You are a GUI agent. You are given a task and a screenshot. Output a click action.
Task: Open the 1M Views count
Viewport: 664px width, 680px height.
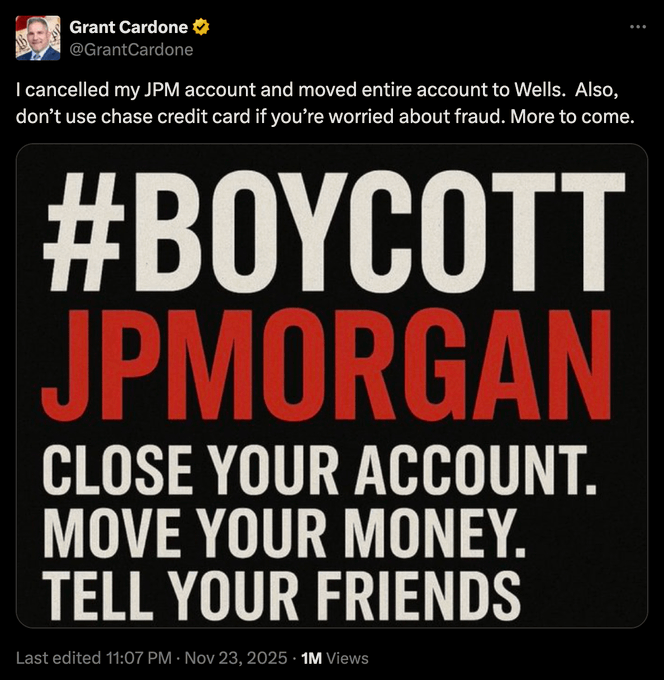point(334,658)
